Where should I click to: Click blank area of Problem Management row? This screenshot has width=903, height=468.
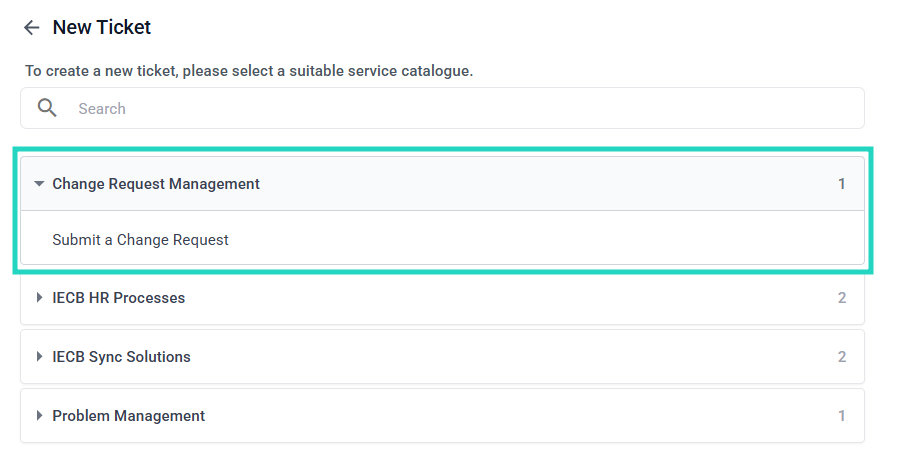tap(520, 416)
